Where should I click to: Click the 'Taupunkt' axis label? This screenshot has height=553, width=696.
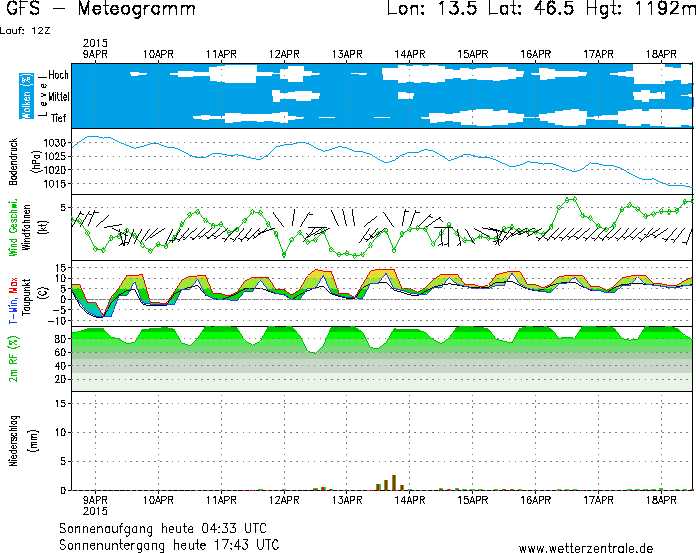pos(27,297)
